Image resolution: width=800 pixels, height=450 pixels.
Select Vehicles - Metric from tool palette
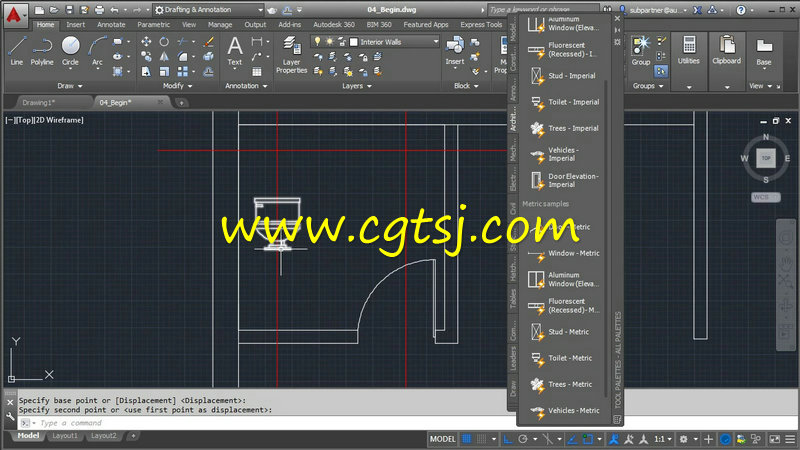[563, 411]
